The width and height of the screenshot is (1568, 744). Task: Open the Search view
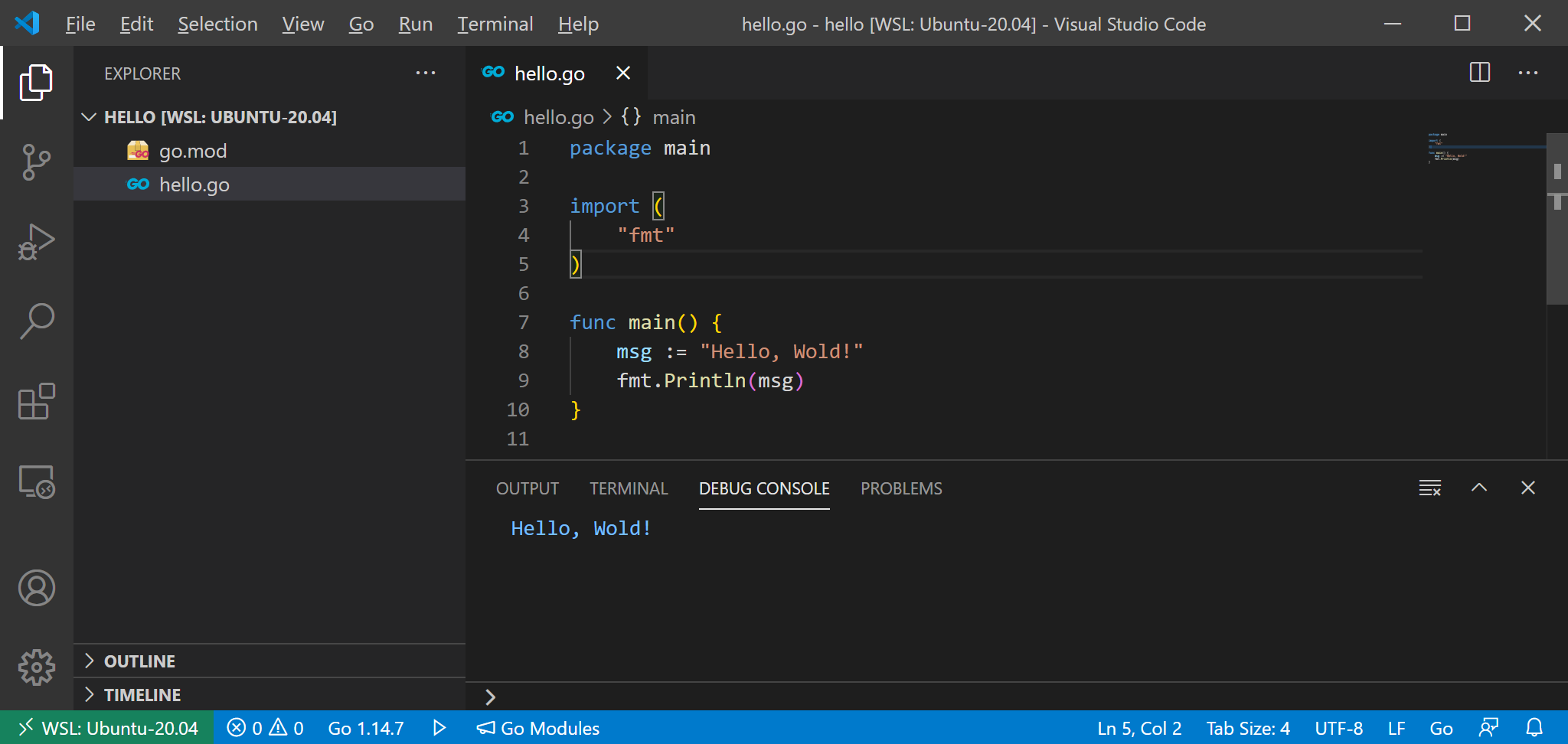pos(36,321)
